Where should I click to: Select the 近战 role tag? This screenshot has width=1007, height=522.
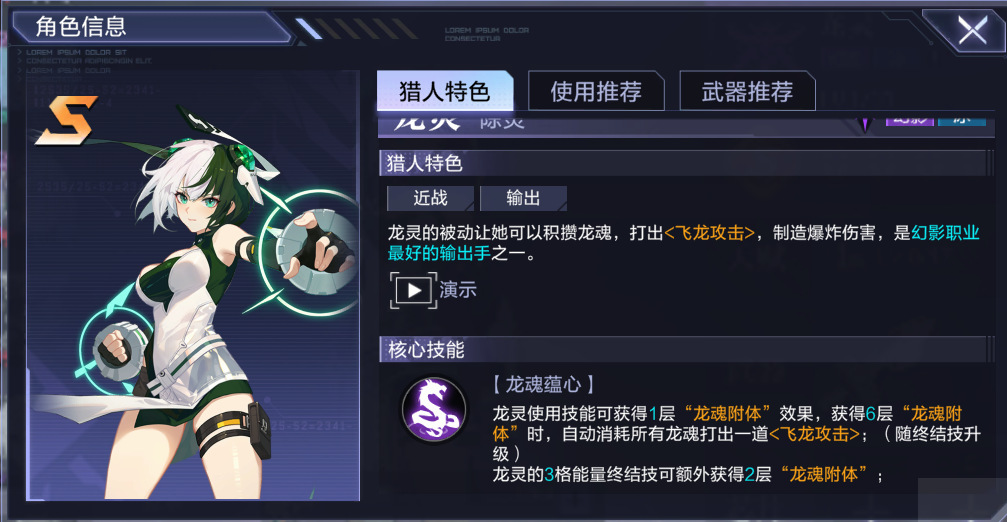point(430,198)
